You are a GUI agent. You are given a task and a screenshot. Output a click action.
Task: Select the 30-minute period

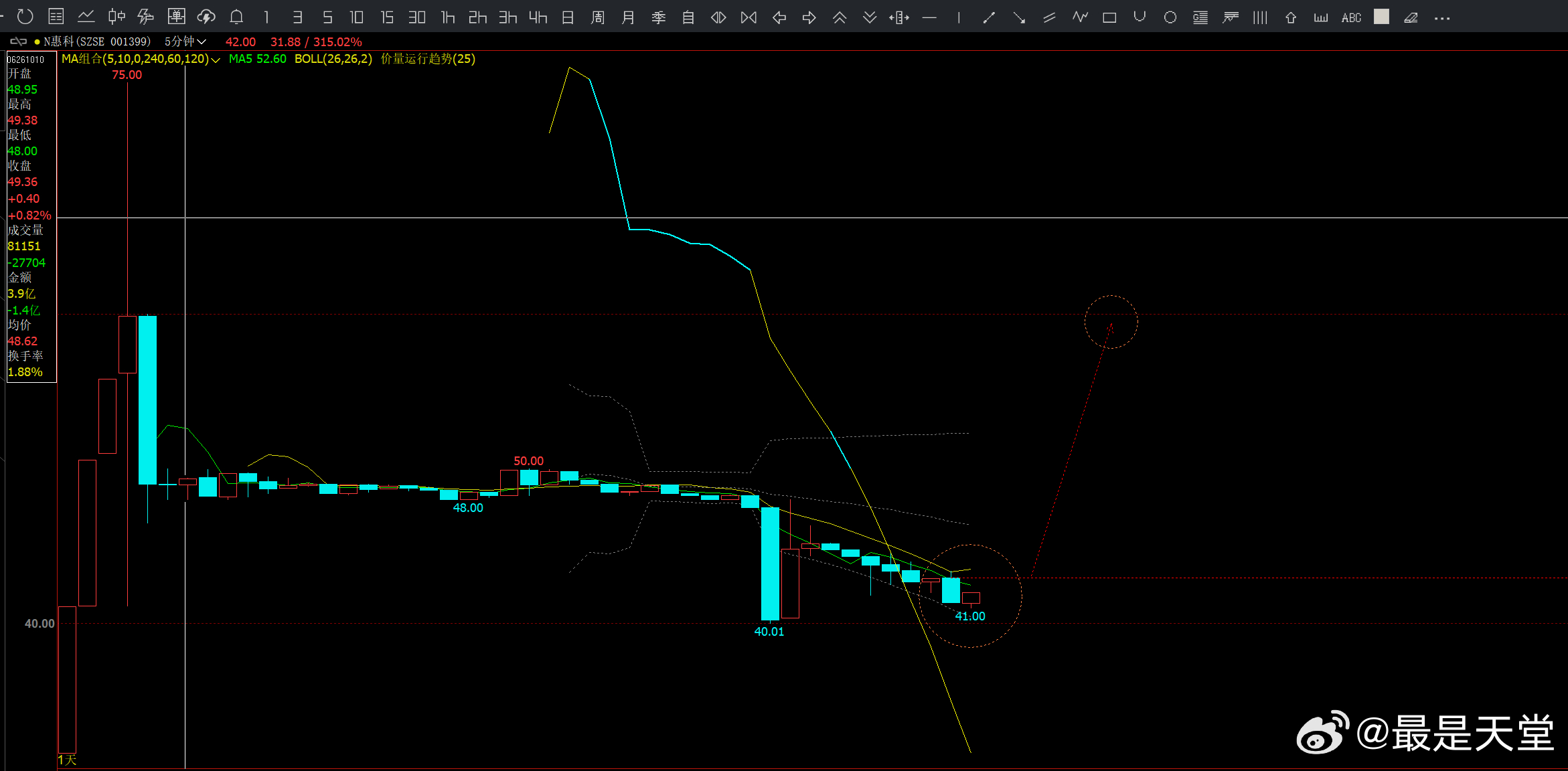(417, 17)
